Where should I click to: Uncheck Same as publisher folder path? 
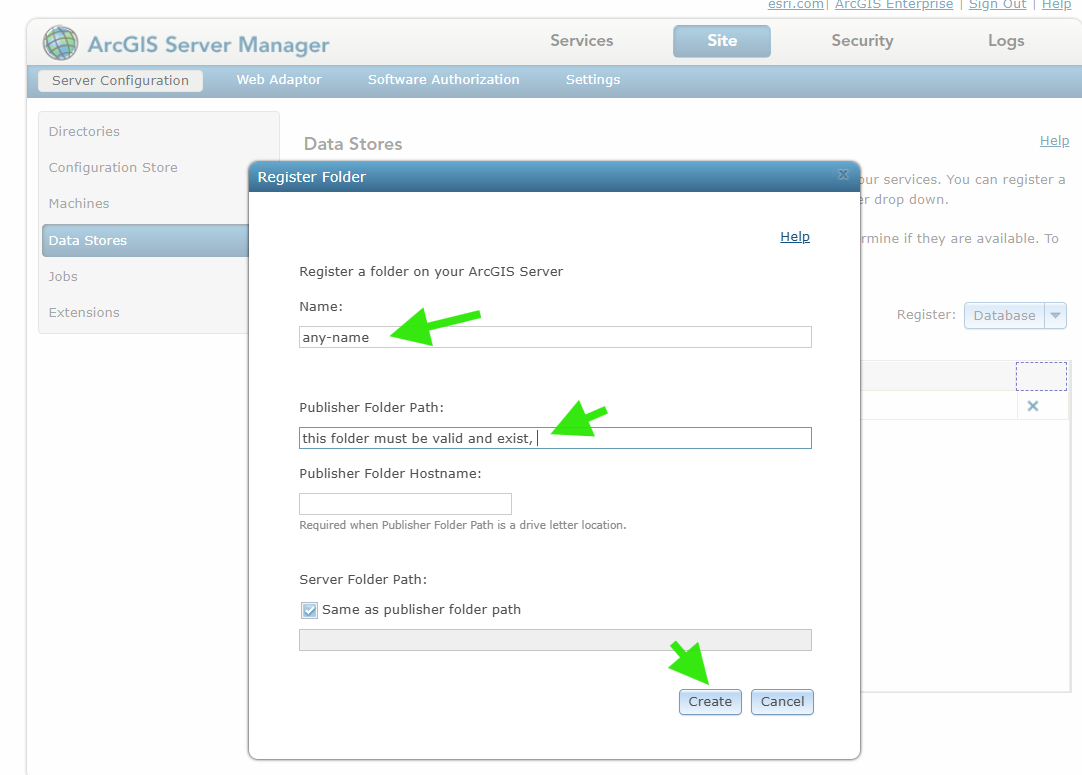tap(310, 610)
